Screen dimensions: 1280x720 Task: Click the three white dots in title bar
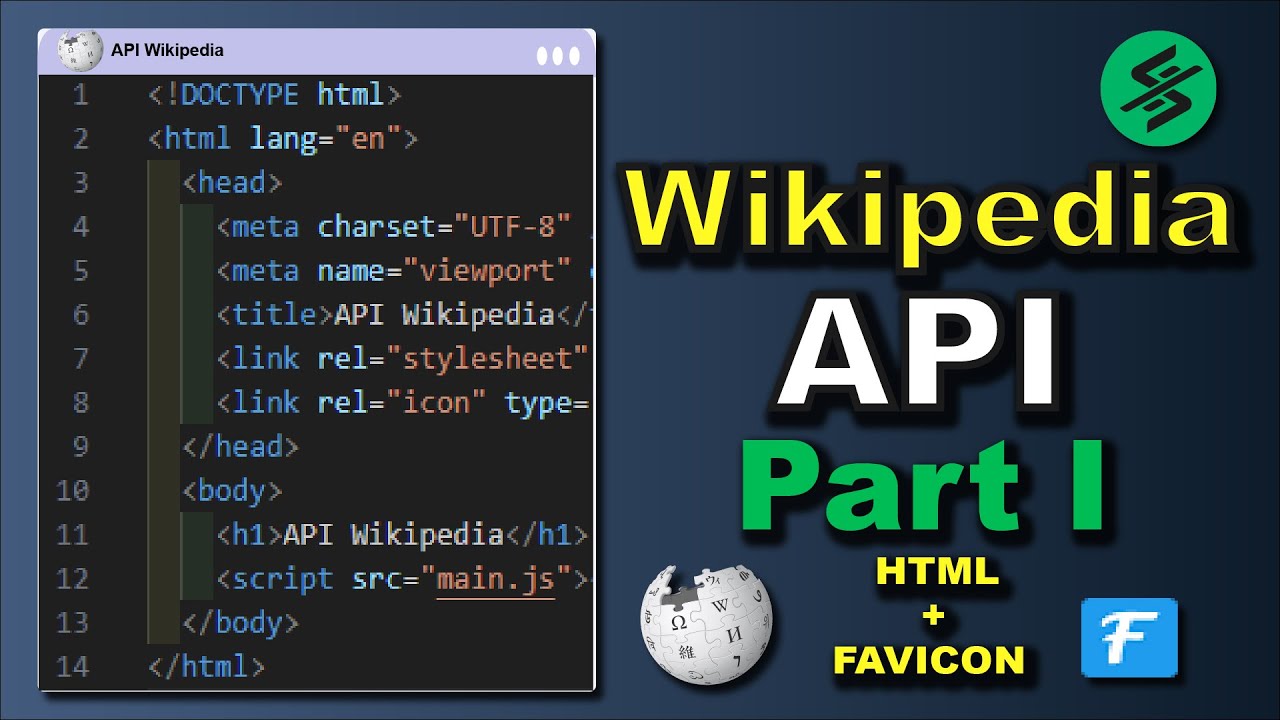[x=558, y=55]
